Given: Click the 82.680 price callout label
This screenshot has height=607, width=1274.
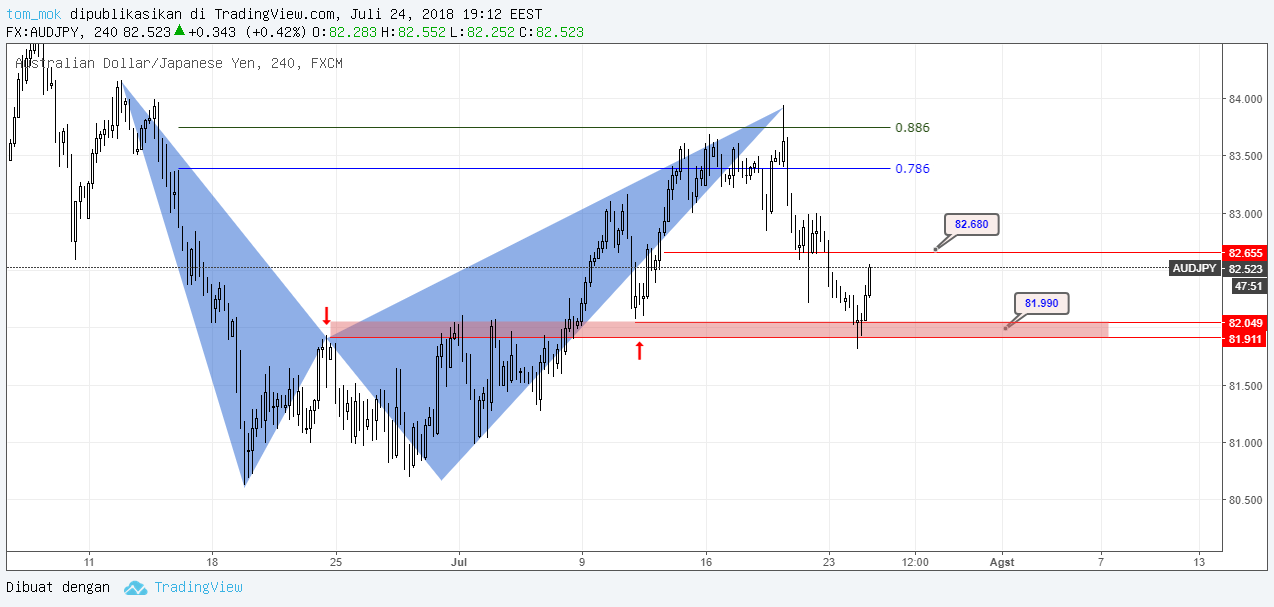Looking at the screenshot, I should (971, 225).
